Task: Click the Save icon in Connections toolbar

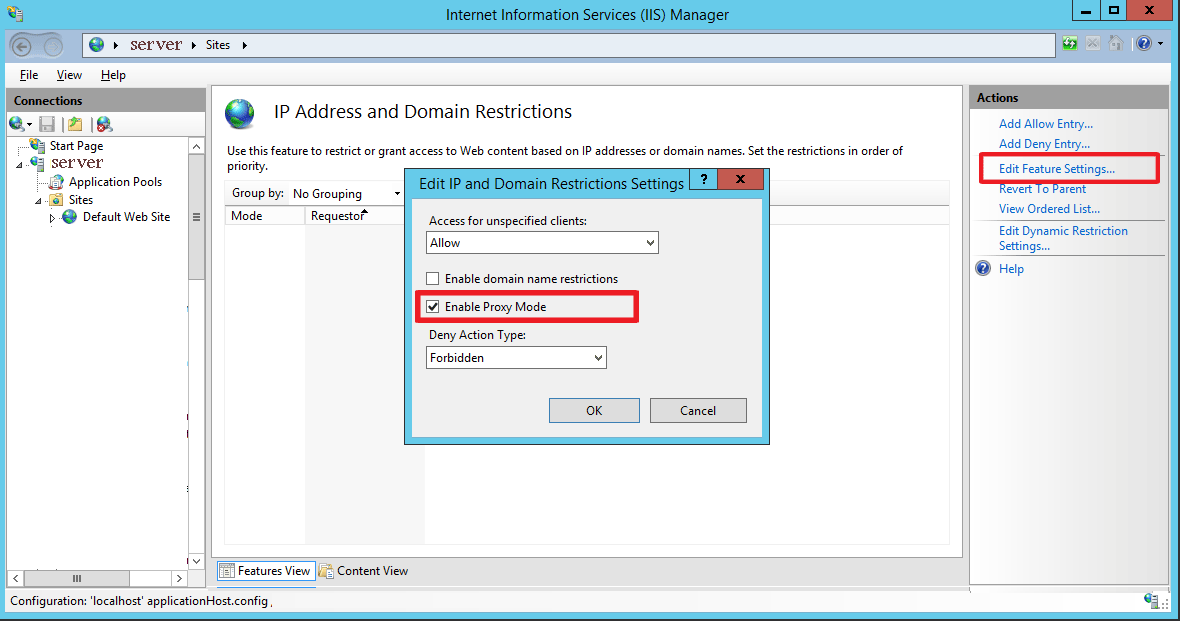Action: tap(47, 124)
